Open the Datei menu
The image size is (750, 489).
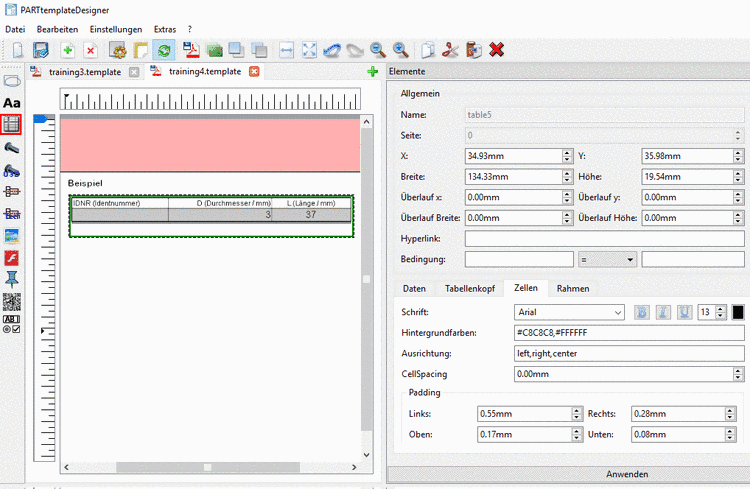[15, 29]
